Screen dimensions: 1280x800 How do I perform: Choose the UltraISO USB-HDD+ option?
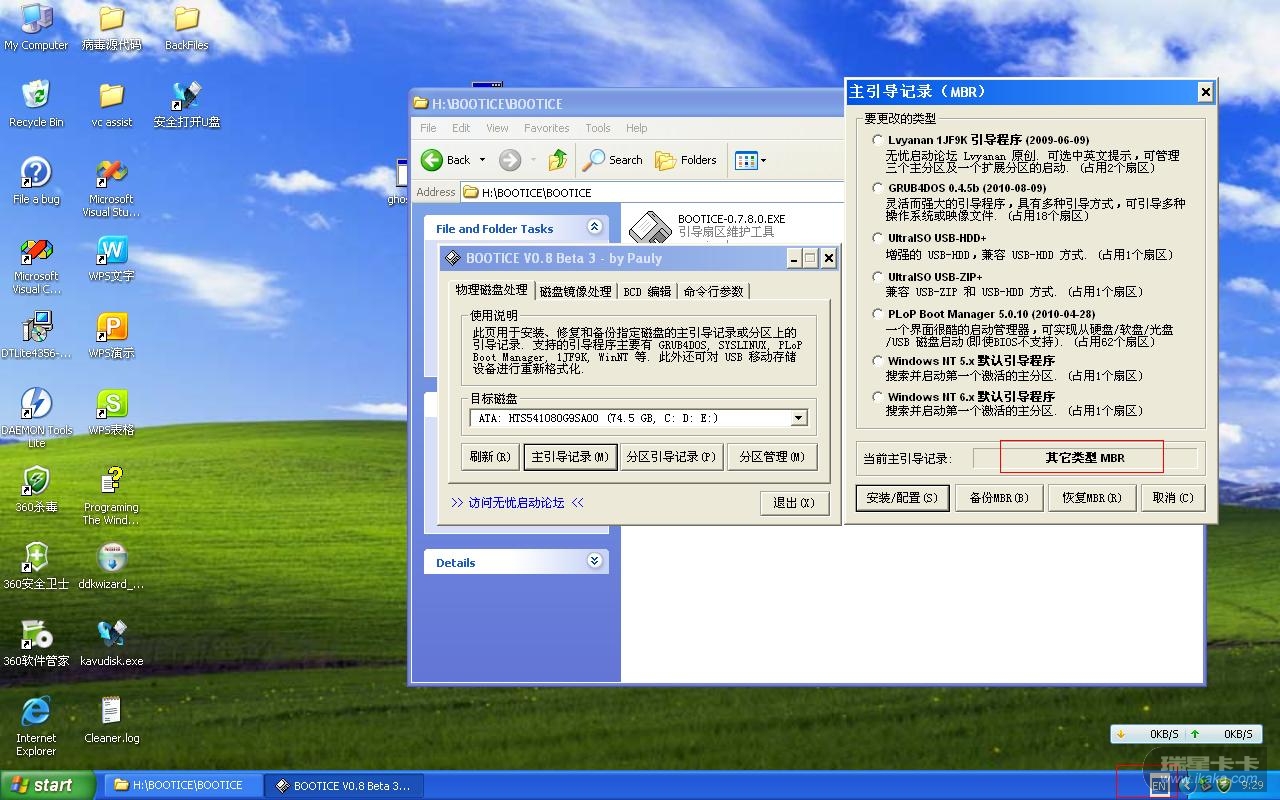[878, 239]
